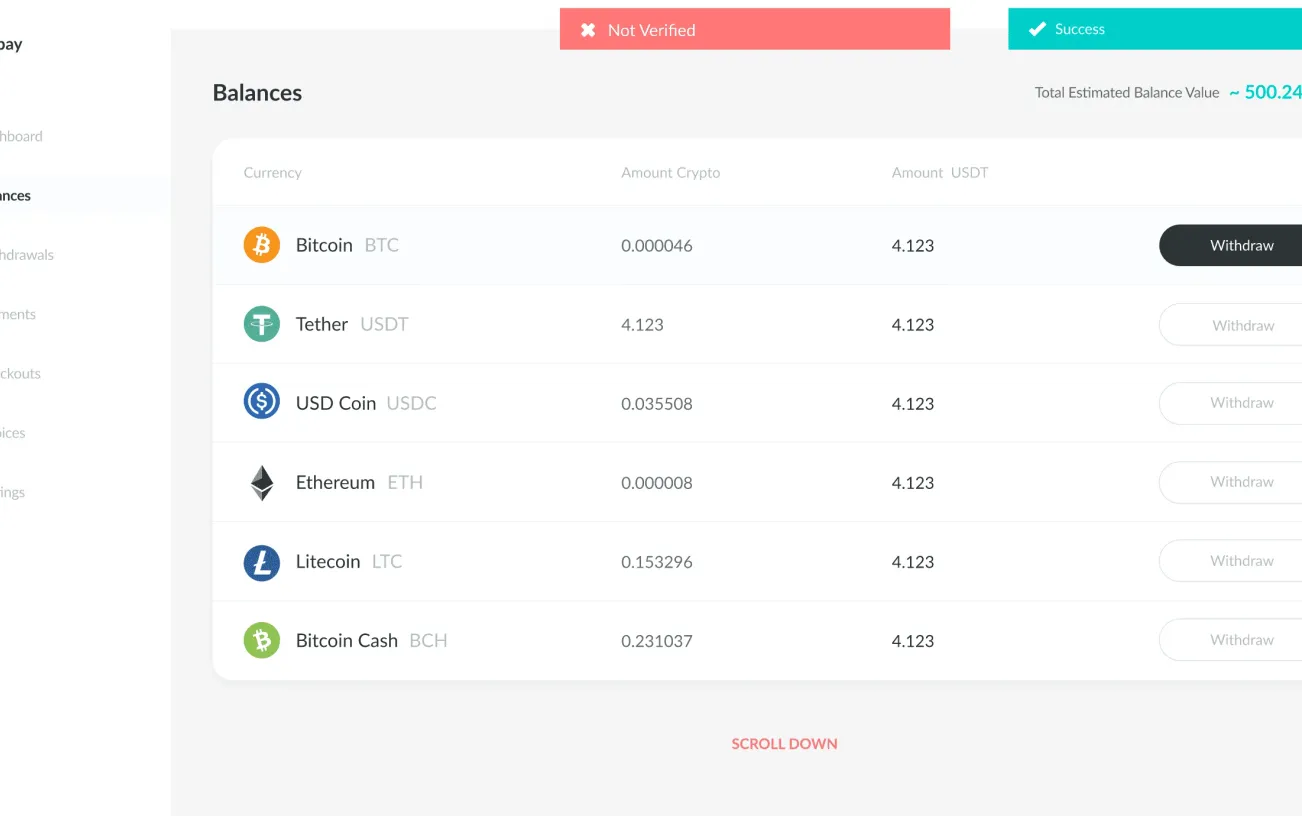Click the Amount USDT column header
This screenshot has width=1302, height=816.
point(940,173)
